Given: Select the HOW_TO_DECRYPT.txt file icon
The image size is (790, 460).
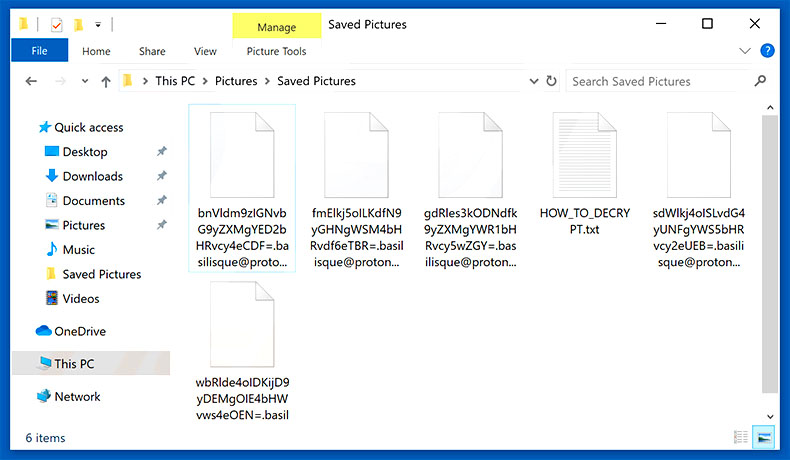Looking at the screenshot, I should tap(584, 155).
